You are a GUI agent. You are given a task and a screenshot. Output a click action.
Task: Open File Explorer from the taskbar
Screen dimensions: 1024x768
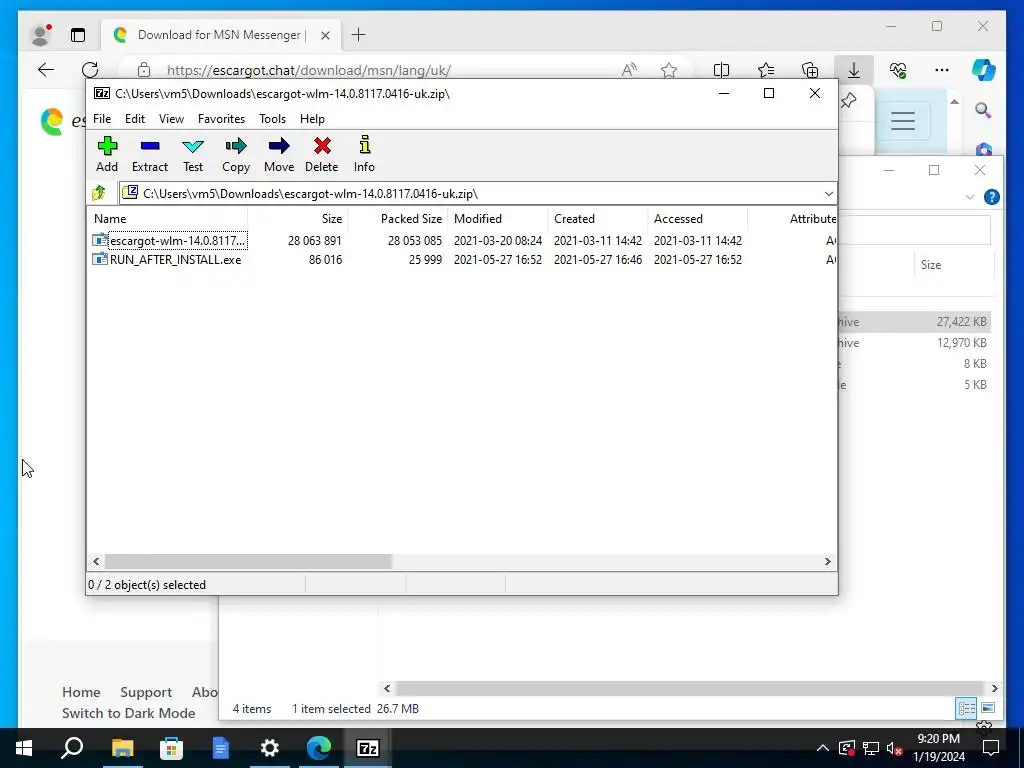(x=122, y=748)
